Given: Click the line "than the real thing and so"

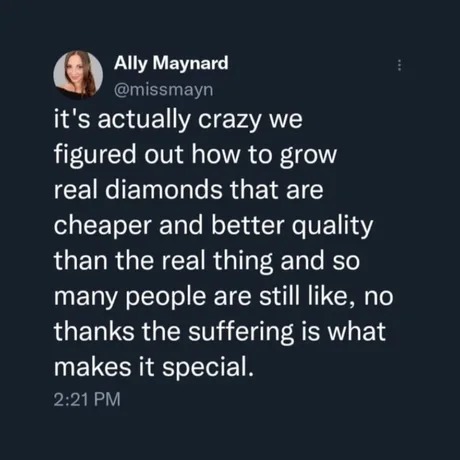Looking at the screenshot, I should coord(207,260).
